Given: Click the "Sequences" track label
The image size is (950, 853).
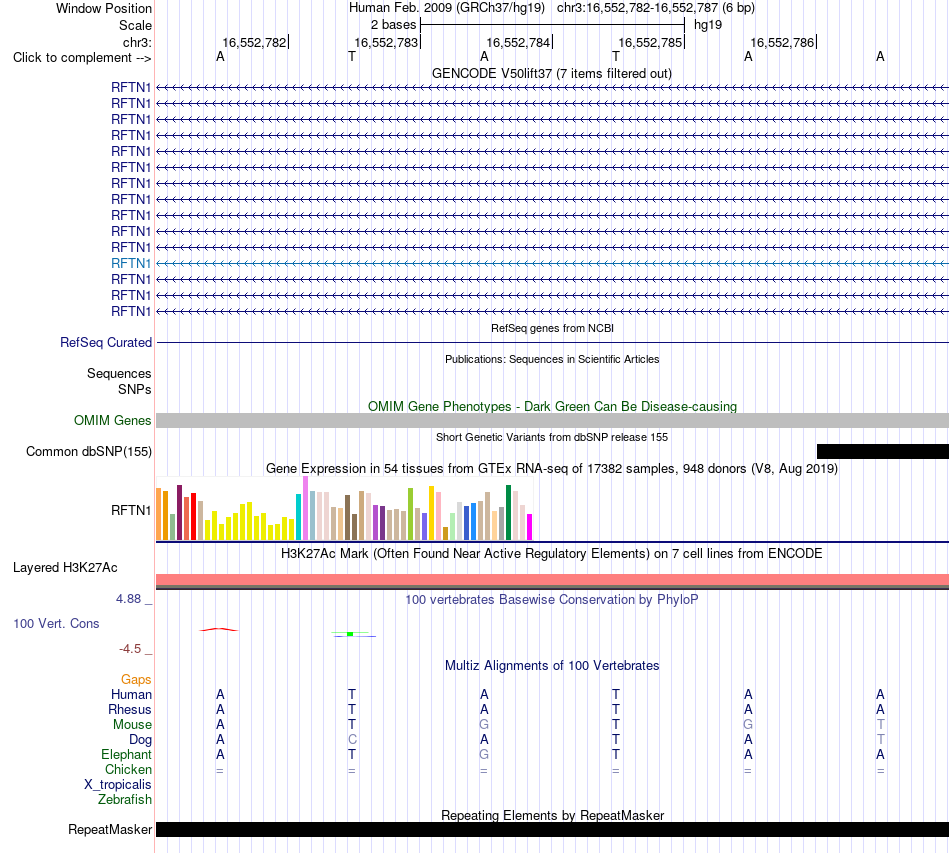Looking at the screenshot, I should [119, 373].
